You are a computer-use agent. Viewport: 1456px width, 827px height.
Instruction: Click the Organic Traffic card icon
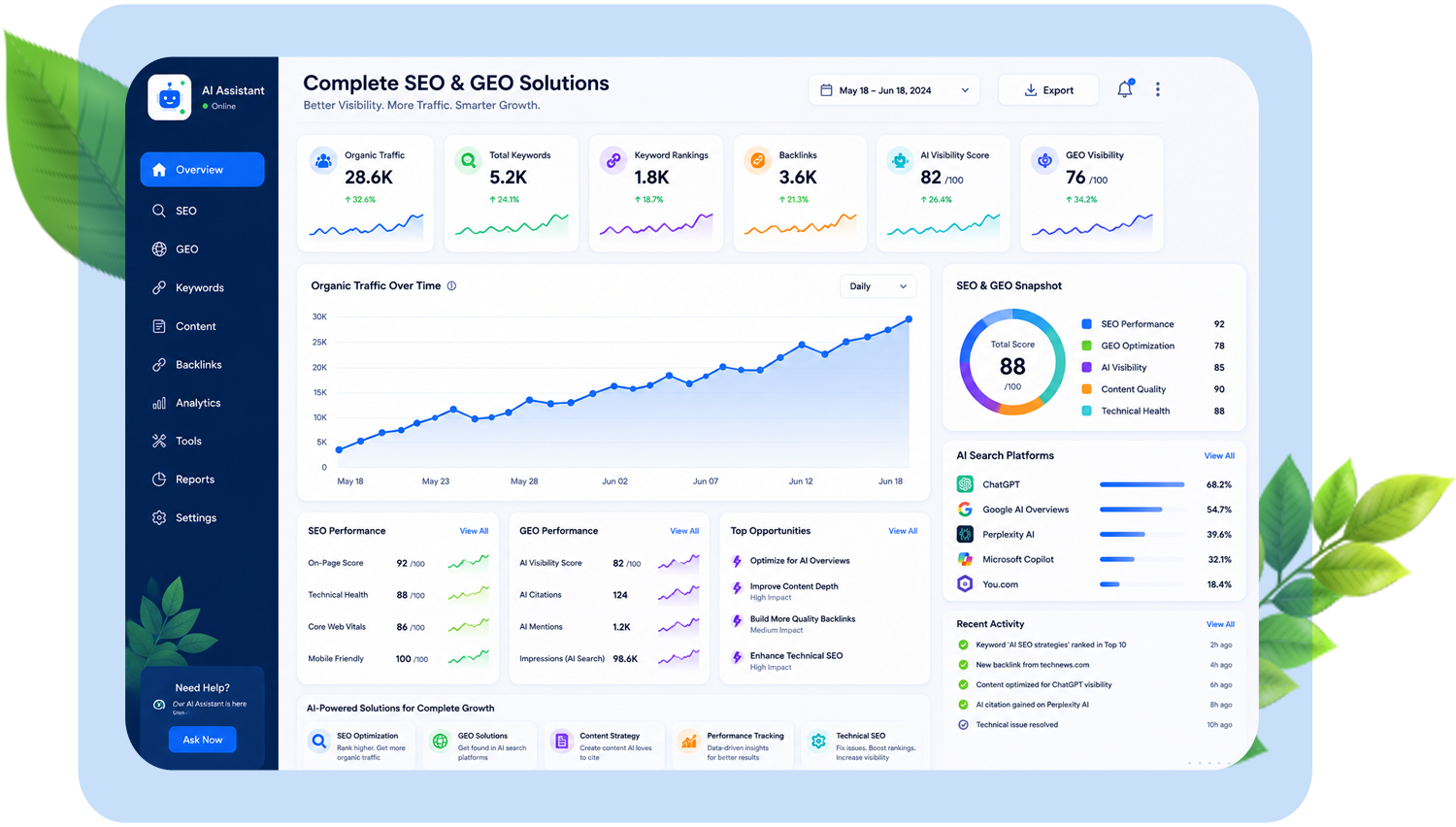(x=323, y=160)
